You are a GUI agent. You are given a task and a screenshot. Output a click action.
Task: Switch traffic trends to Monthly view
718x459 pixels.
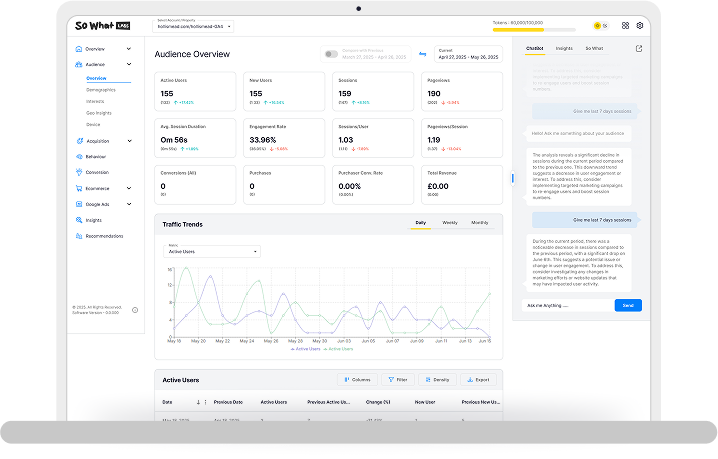pyautogui.click(x=480, y=222)
